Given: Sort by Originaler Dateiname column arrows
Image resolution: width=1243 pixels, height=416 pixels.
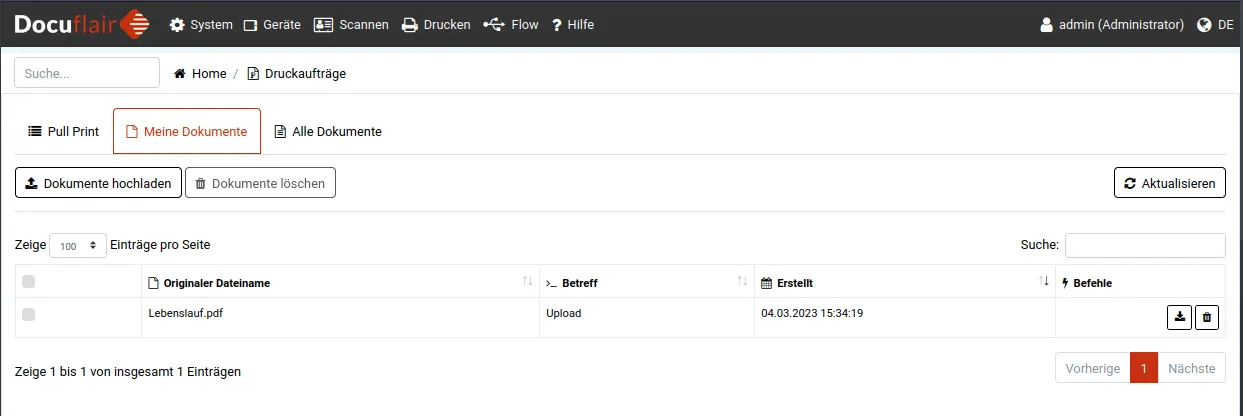Looking at the screenshot, I should click(527, 282).
